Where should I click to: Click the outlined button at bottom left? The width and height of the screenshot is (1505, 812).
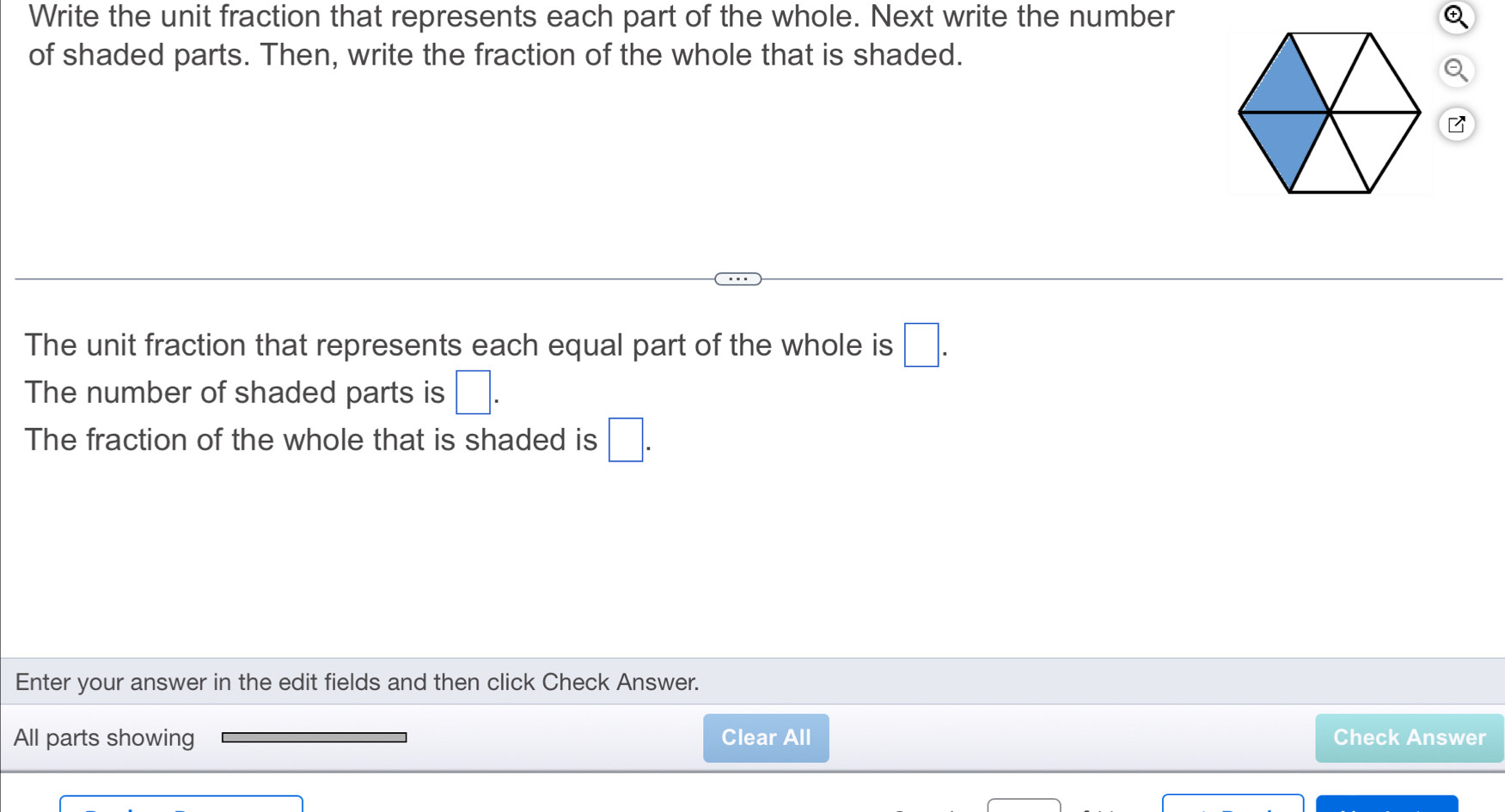click(x=180, y=804)
